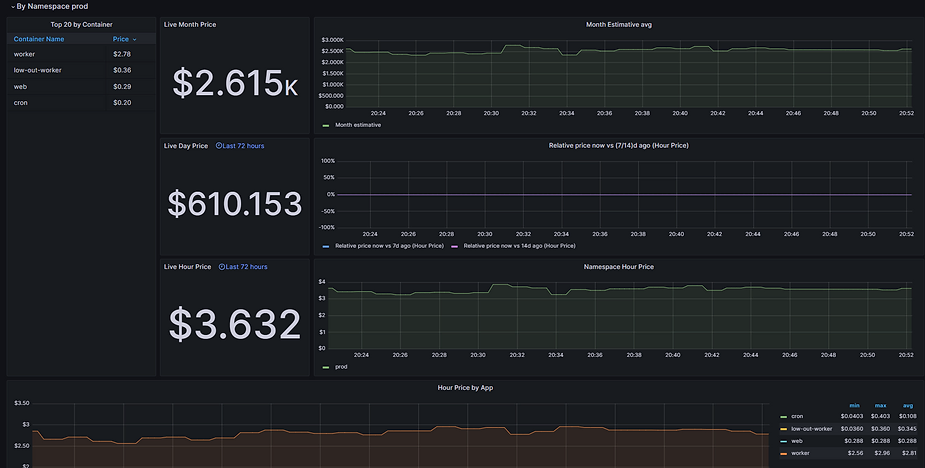Viewport: 925px width, 468px height.
Task: Open Live Day Price Last 72 hours override
Action: pos(240,146)
